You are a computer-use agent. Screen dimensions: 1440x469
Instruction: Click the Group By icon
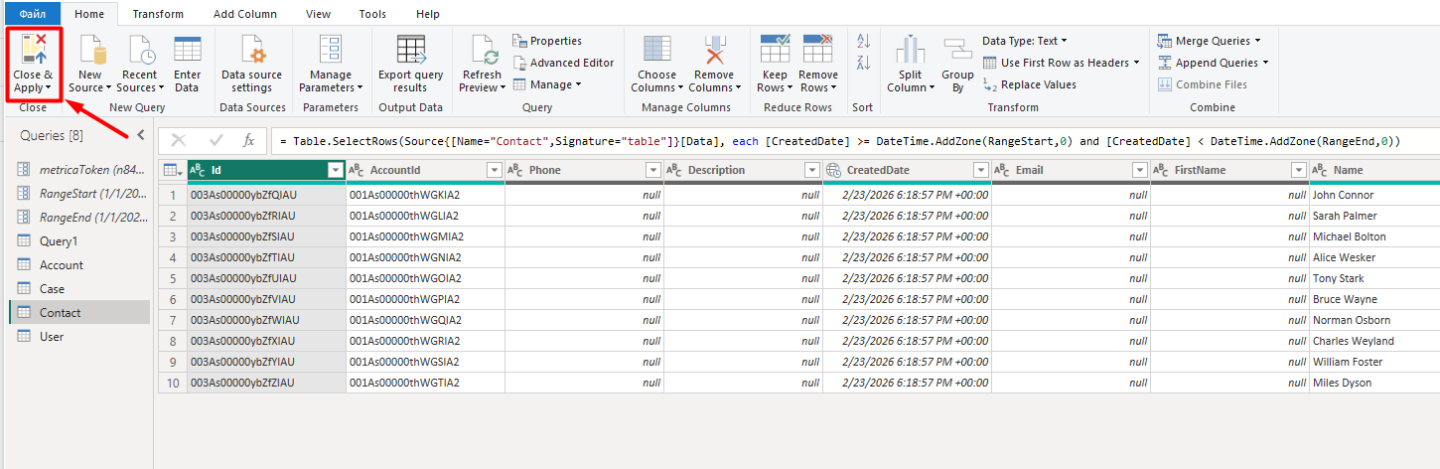[957, 52]
